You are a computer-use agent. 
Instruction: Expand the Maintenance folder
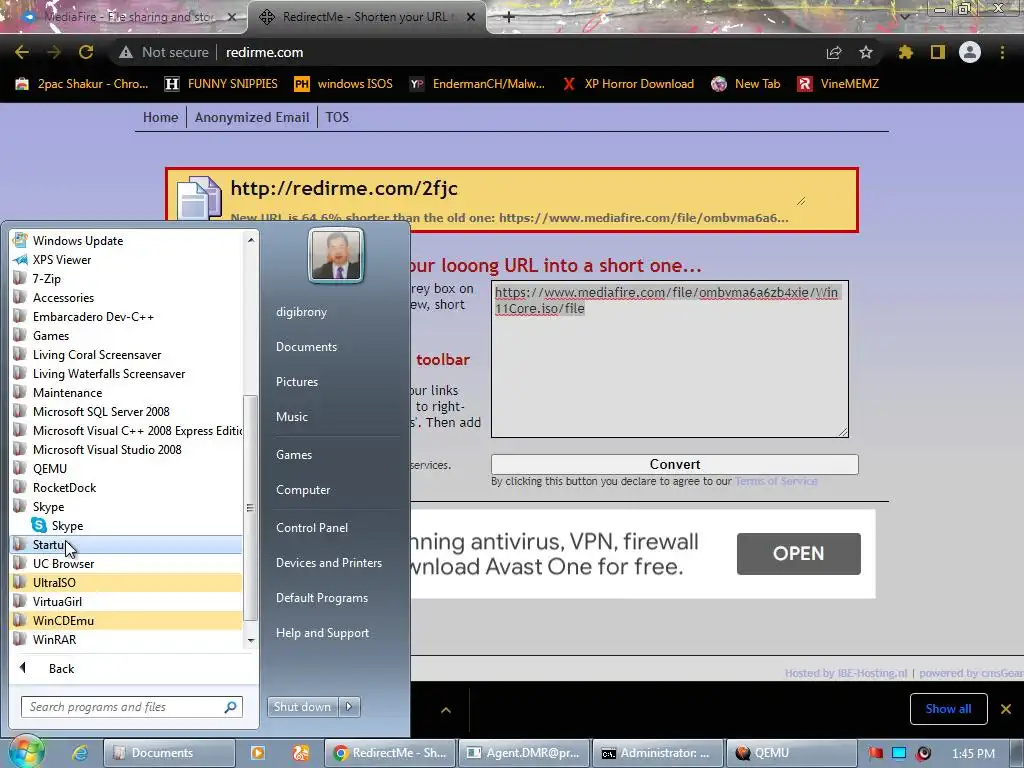(x=127, y=392)
